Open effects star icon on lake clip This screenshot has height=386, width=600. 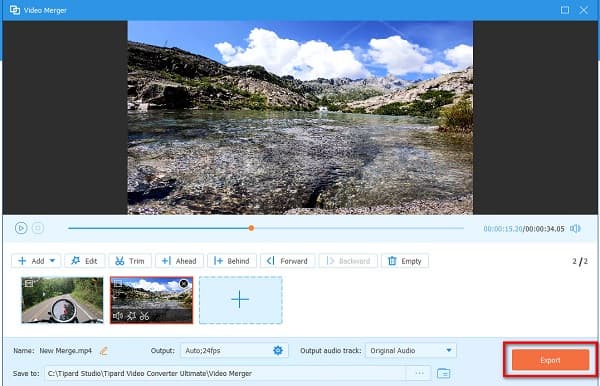tap(131, 316)
